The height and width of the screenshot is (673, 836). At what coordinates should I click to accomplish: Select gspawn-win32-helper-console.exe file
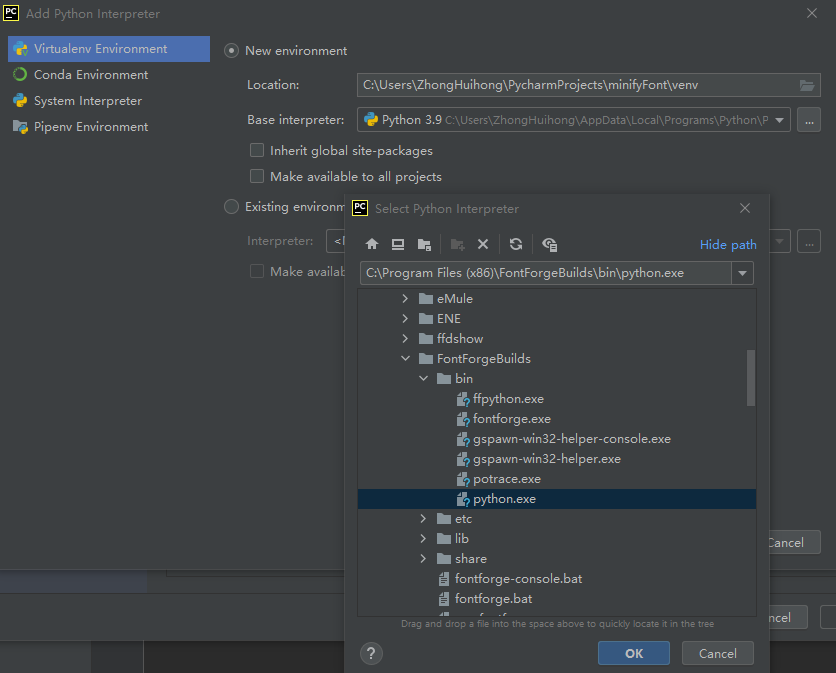pyautogui.click(x=557, y=439)
